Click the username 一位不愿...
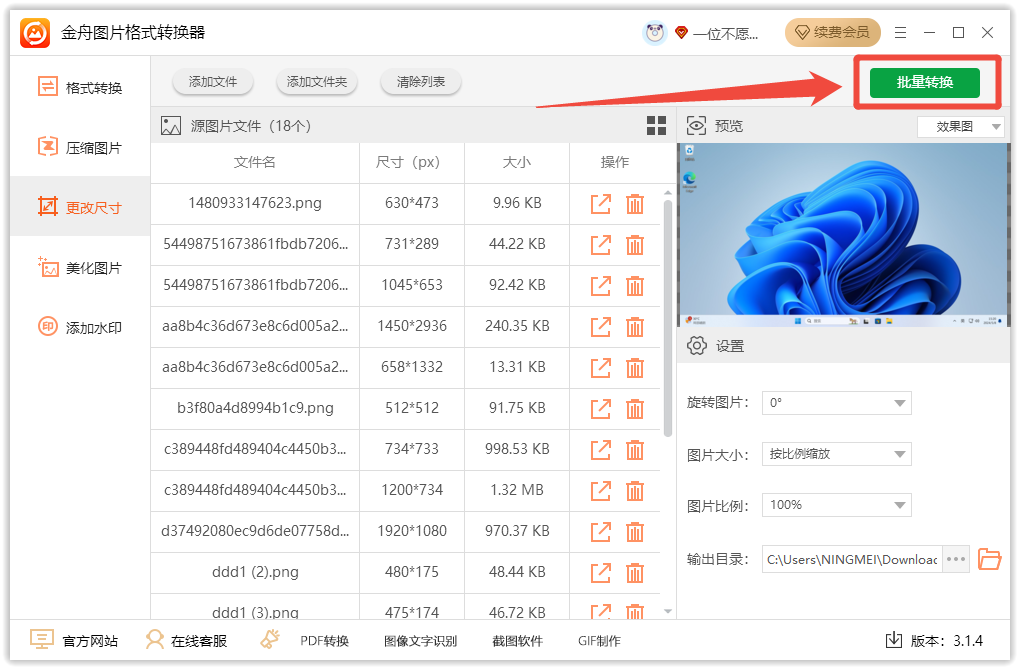1020x670 pixels. point(725,33)
